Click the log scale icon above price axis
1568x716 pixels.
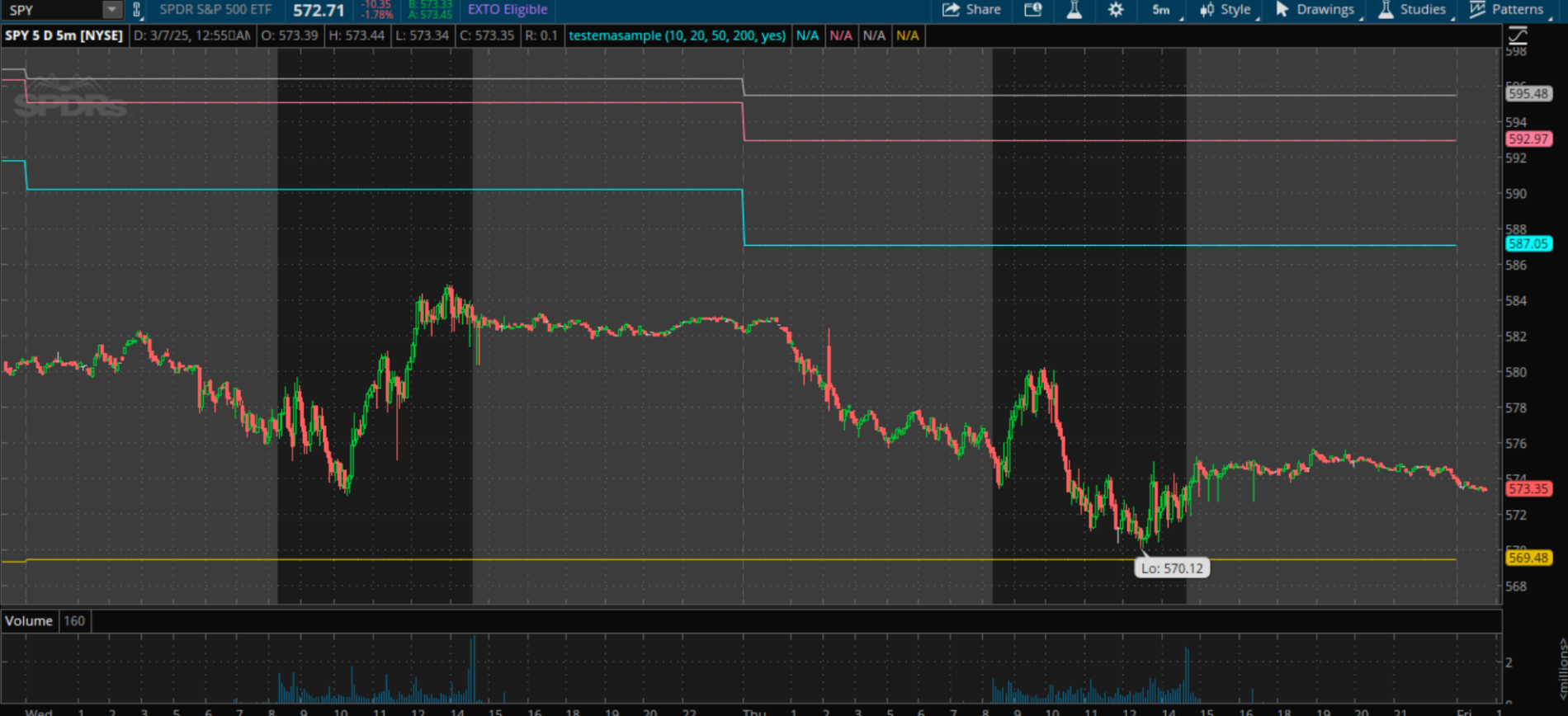pos(1518,35)
